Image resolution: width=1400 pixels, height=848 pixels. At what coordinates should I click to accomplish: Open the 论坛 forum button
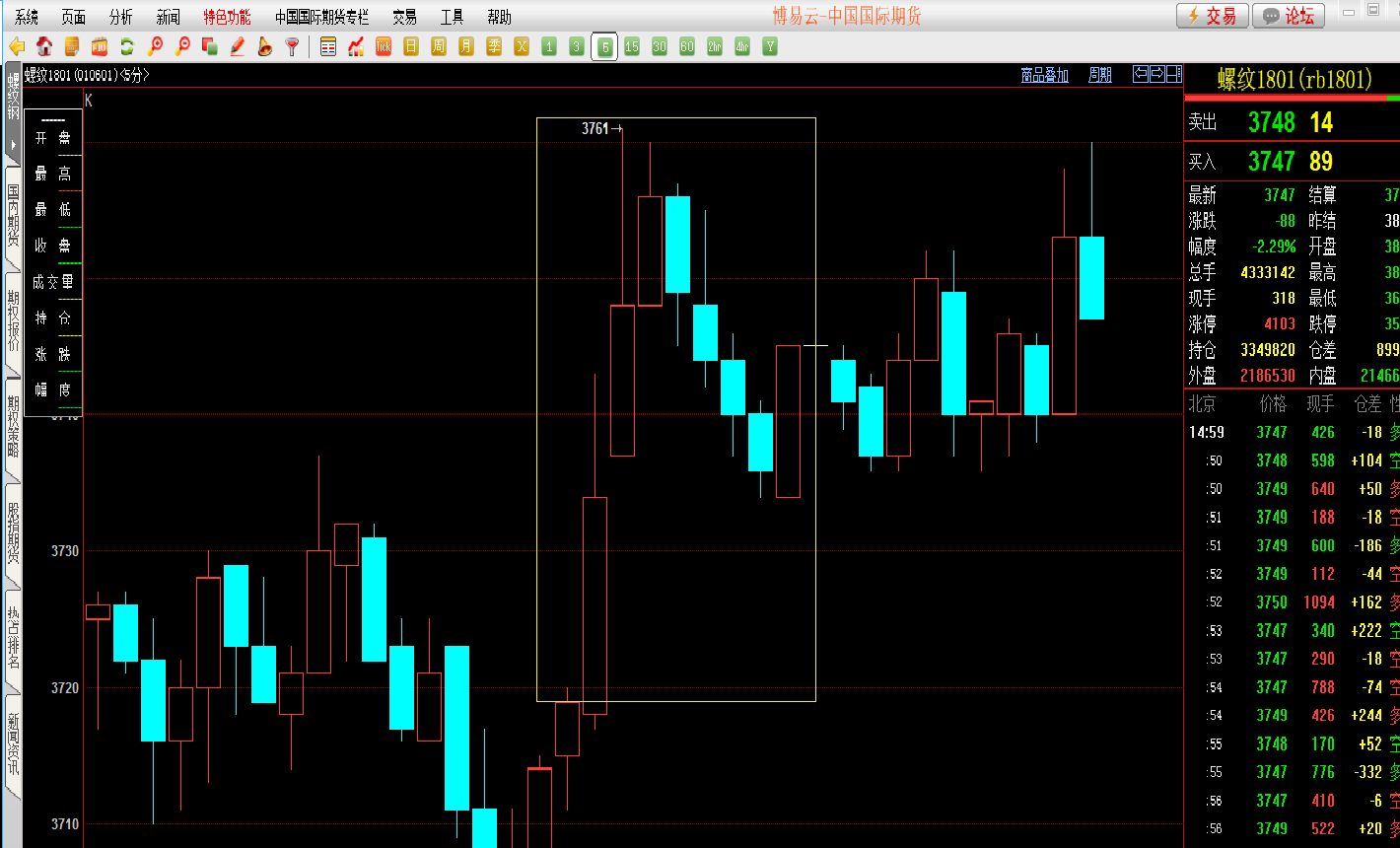[x=1290, y=16]
